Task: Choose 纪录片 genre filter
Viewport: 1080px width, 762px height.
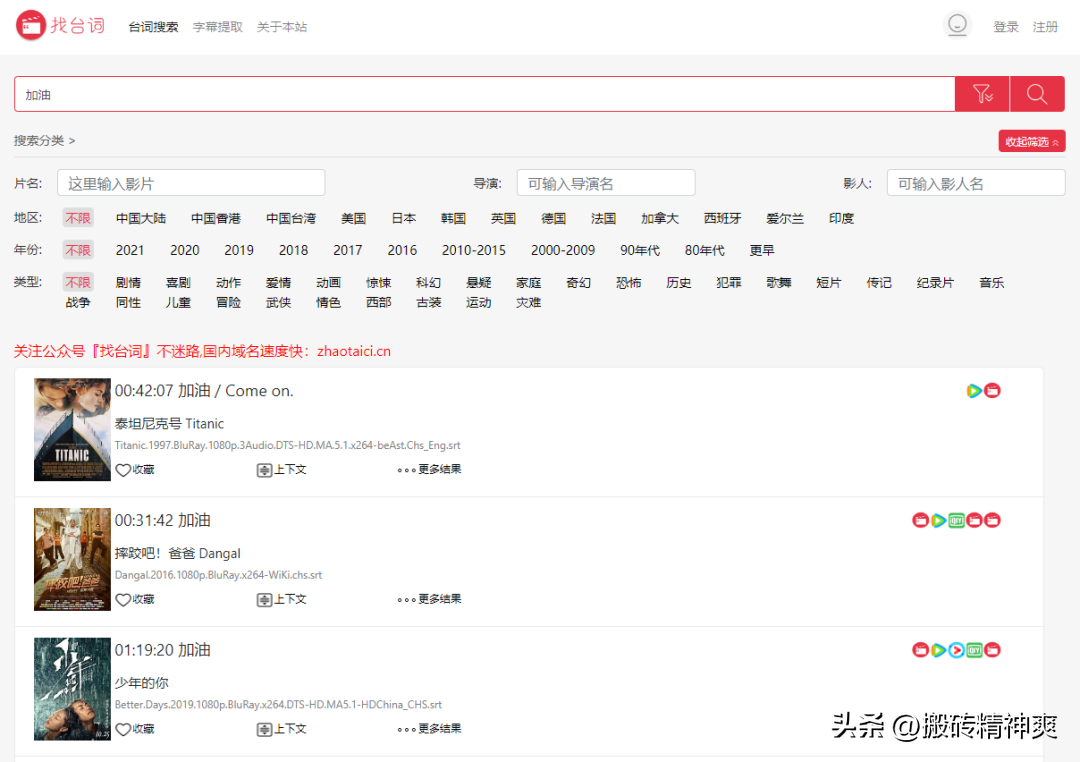Action: (x=935, y=282)
